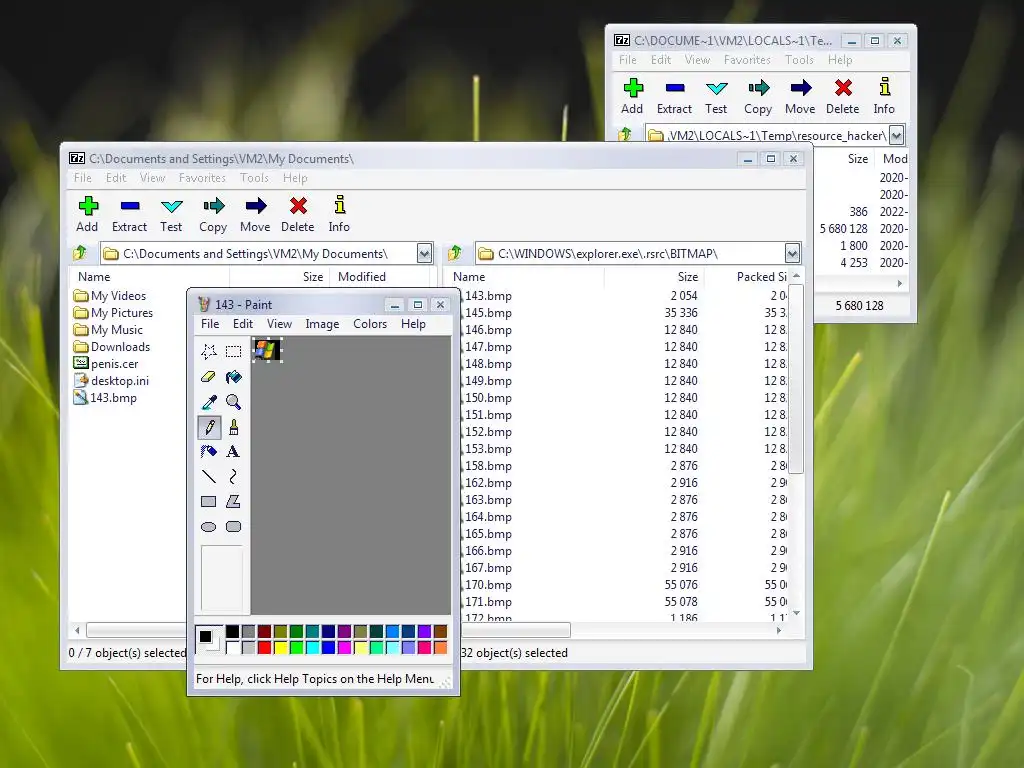Pick the Polygon tool in Paint
The width and height of the screenshot is (1024, 768).
(x=233, y=502)
